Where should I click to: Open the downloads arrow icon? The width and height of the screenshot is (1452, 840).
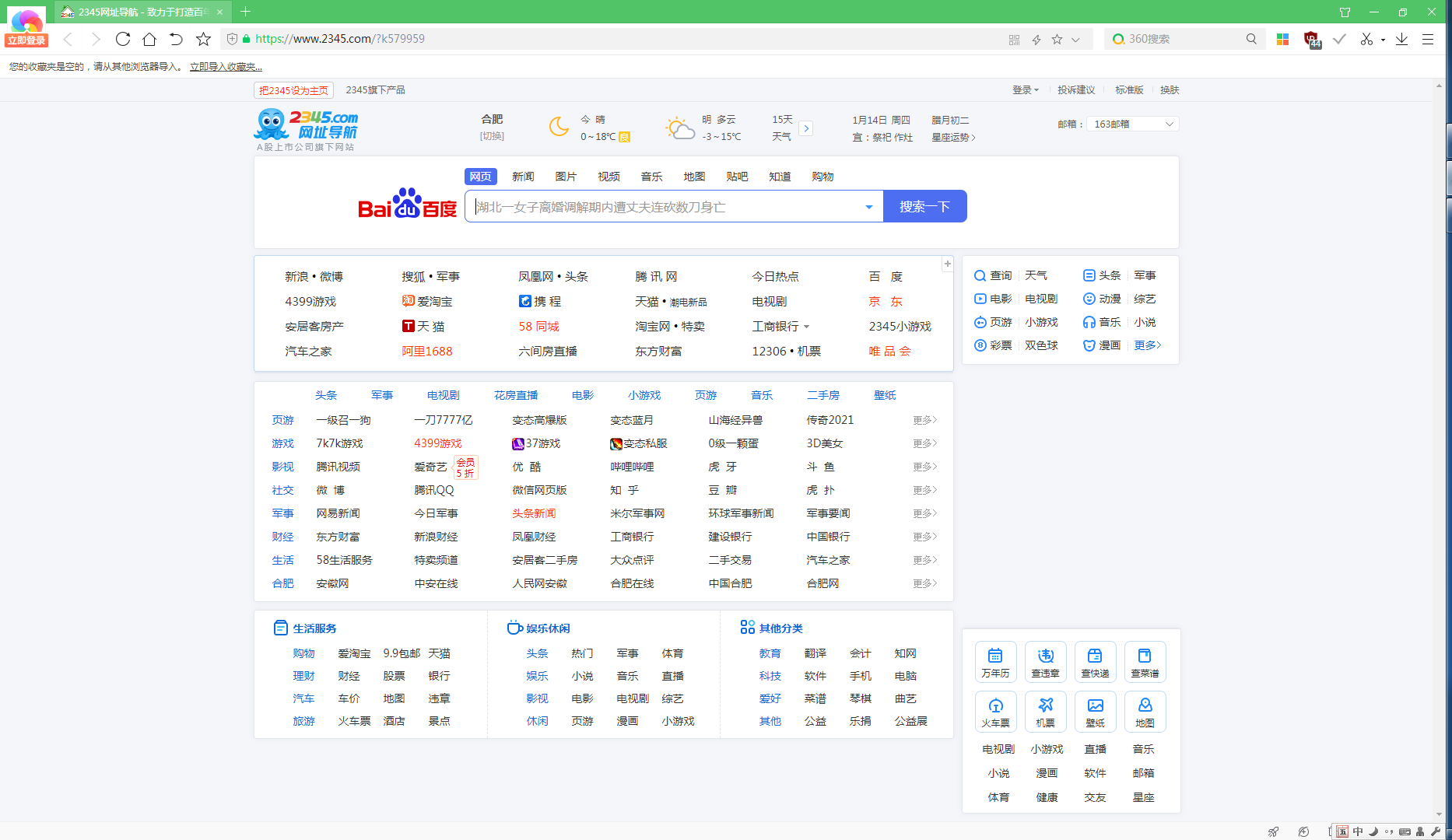click(1401, 39)
